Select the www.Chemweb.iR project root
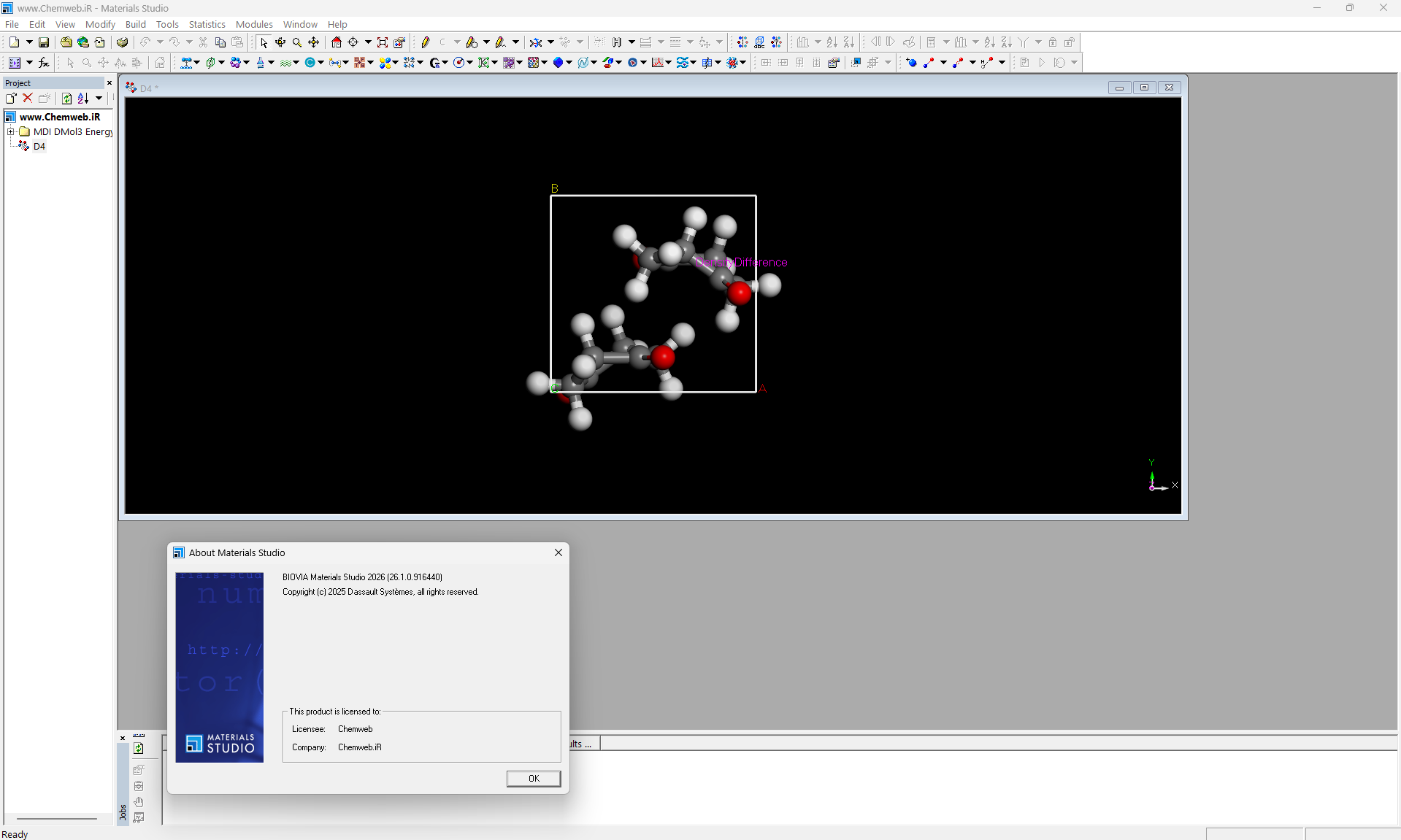The height and width of the screenshot is (840, 1401). pos(60,117)
